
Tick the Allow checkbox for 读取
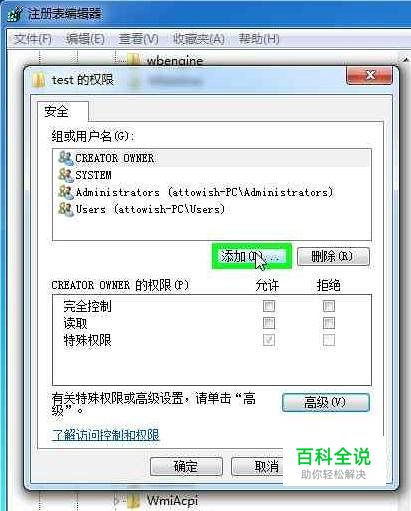[x=269, y=323]
